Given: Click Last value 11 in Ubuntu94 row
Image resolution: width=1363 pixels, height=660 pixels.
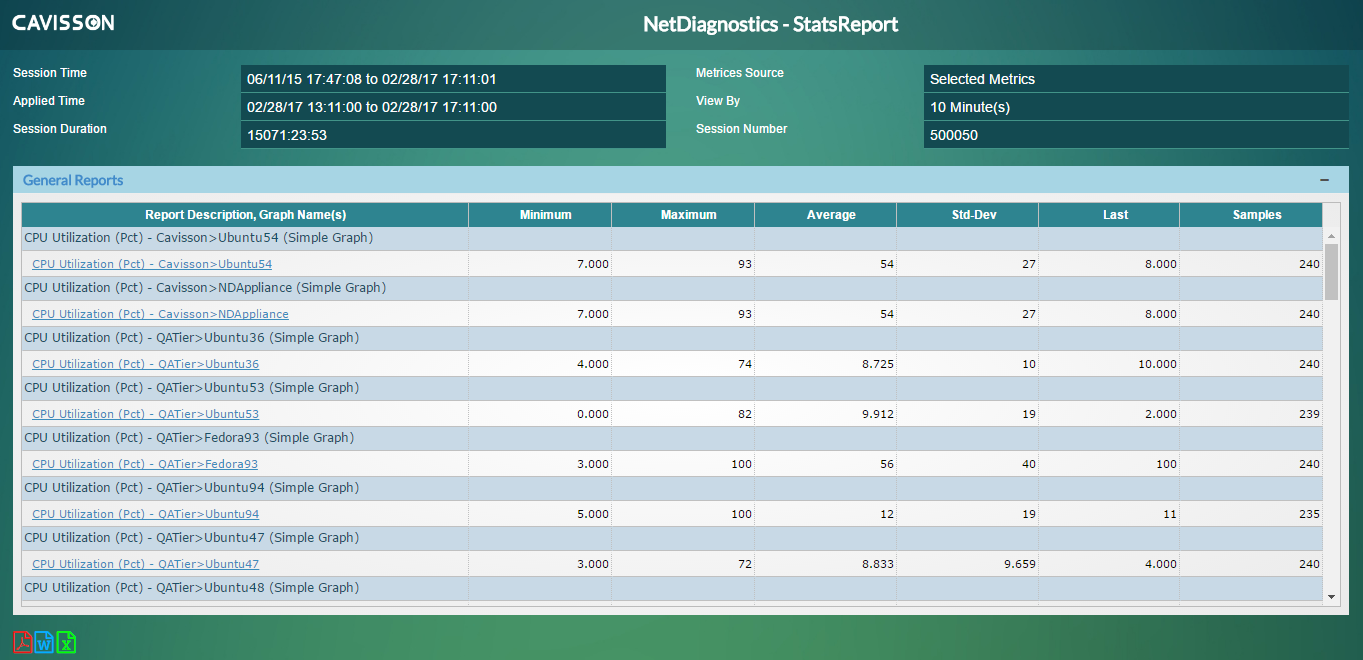Looking at the screenshot, I should tap(1171, 514).
